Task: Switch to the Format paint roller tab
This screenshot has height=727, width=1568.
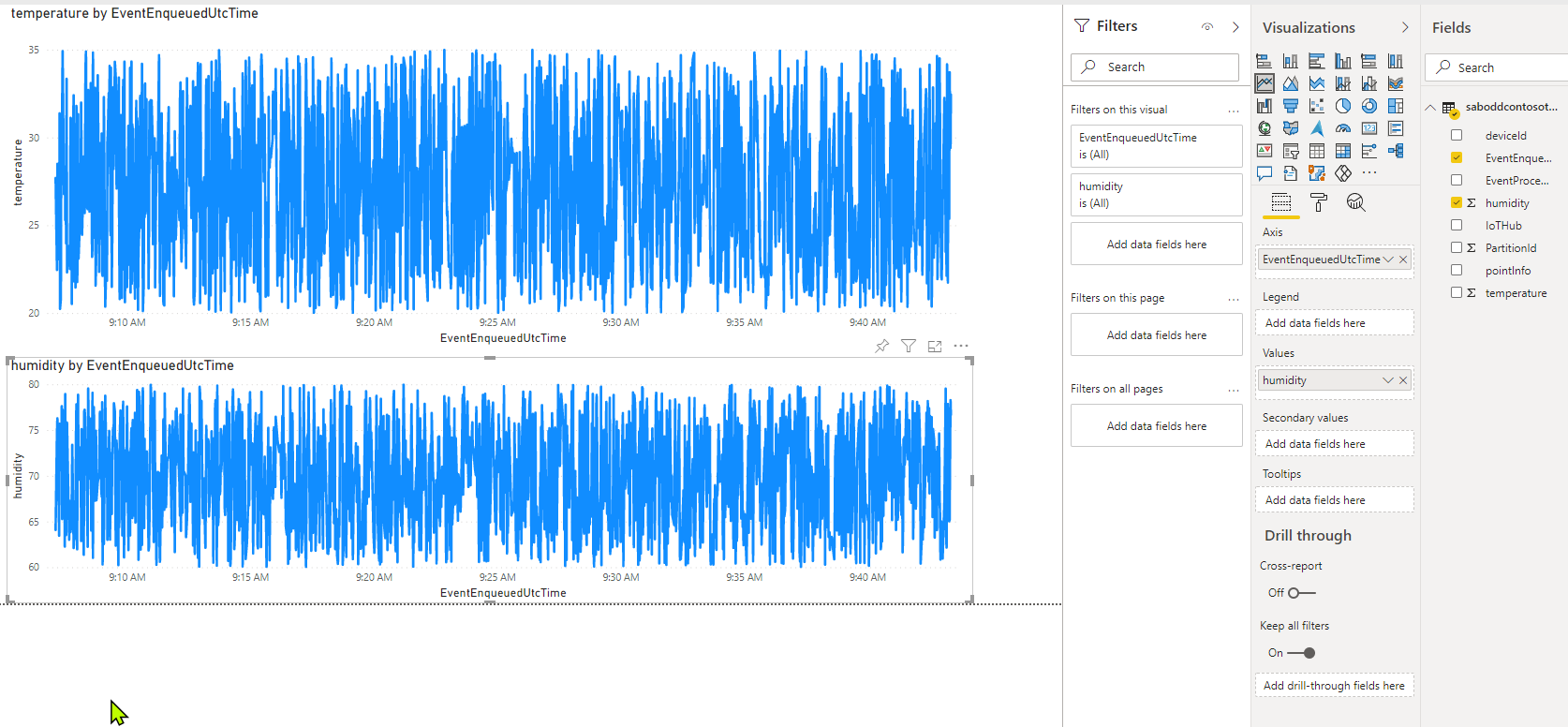Action: 1319,202
